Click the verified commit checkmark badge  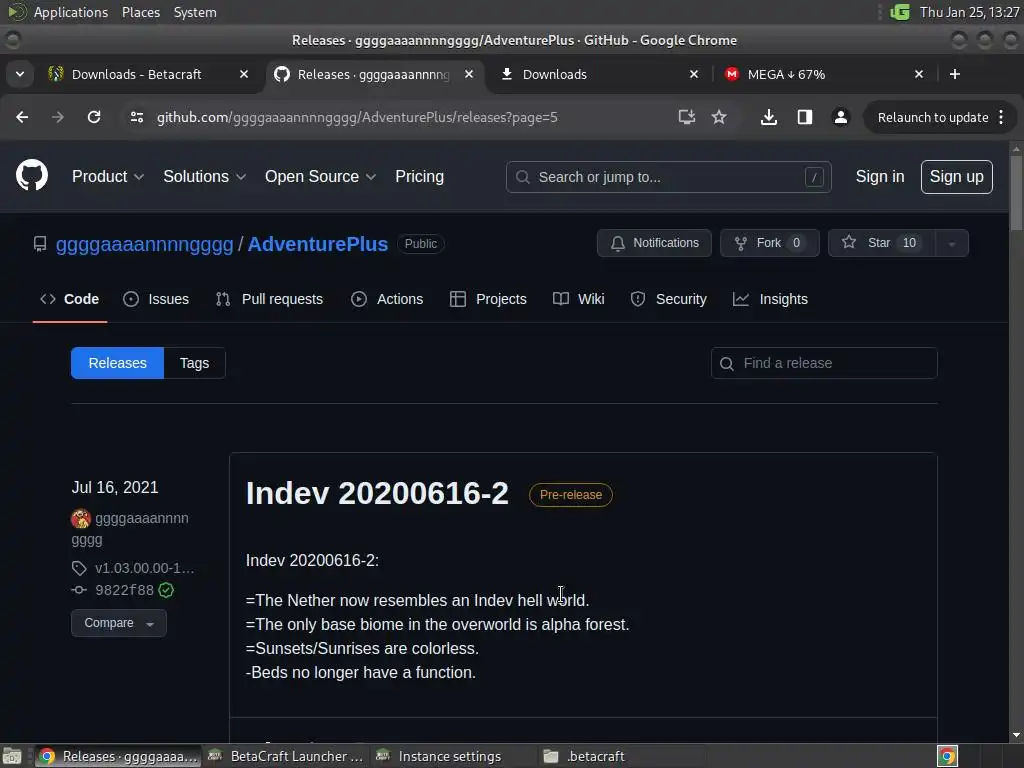point(167,590)
